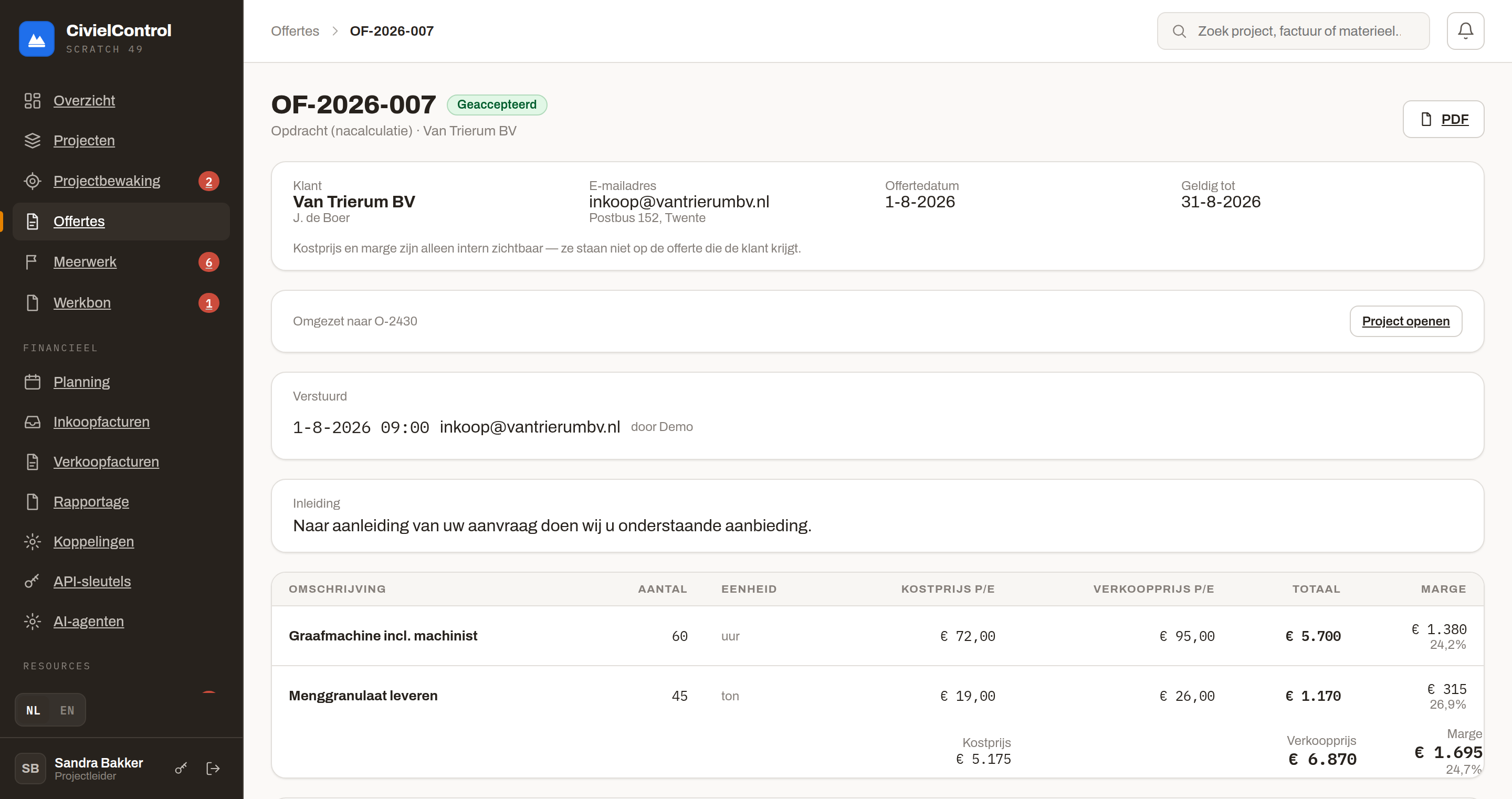Click the Meerwerk flag icon
1512x799 pixels.
[x=32, y=262]
